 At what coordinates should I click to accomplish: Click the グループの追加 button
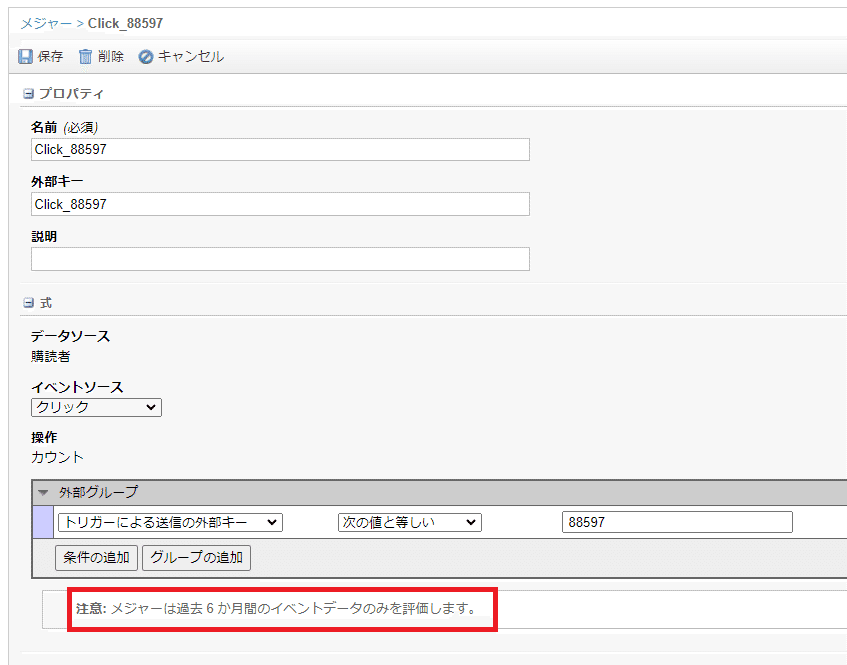tap(196, 557)
